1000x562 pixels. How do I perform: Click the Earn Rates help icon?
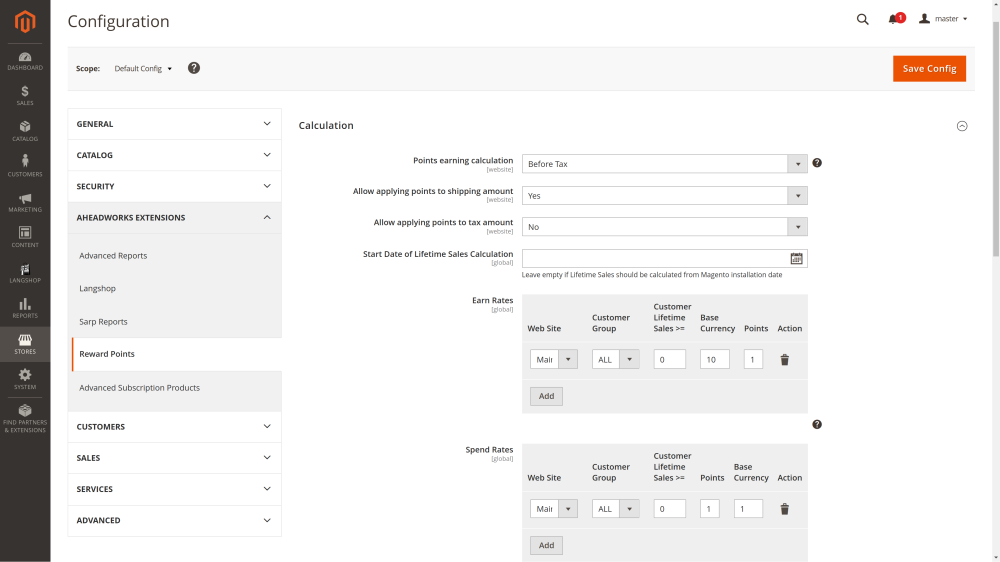coord(817,424)
